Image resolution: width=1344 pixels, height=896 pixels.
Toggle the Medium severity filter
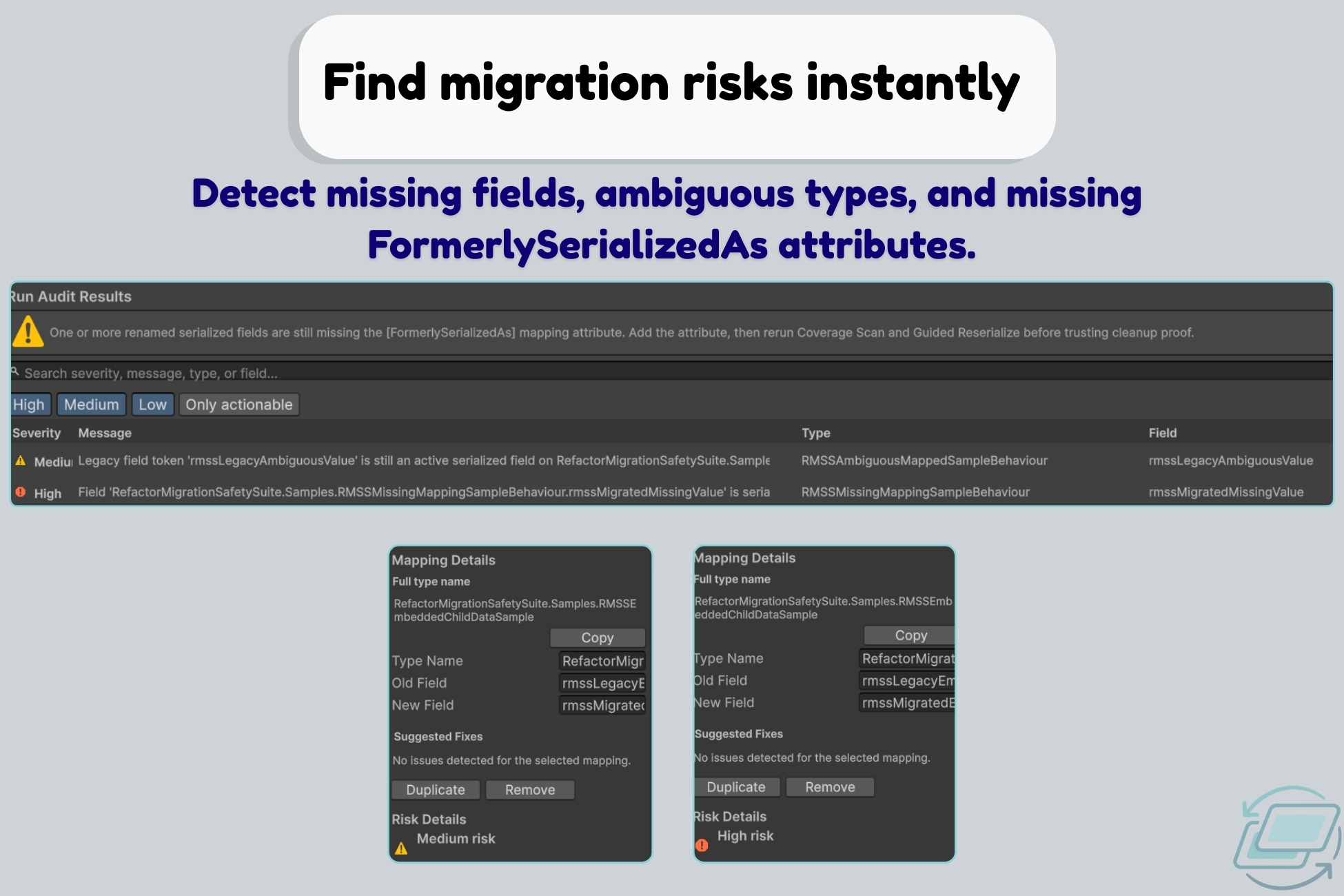(91, 405)
